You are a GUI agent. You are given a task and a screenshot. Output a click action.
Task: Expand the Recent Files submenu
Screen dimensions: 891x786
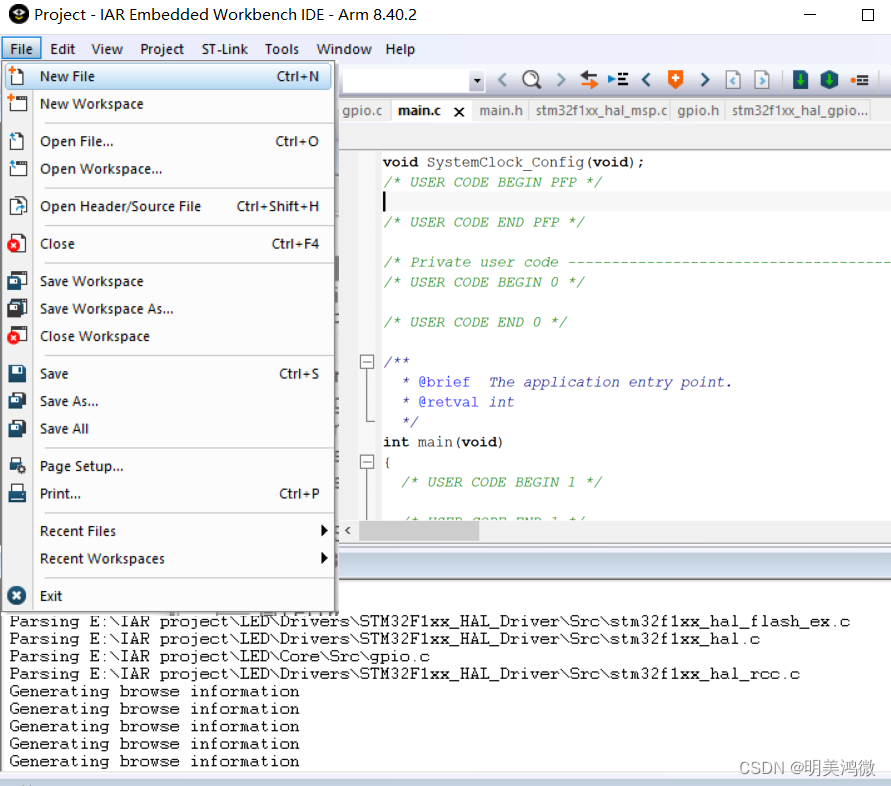324,530
